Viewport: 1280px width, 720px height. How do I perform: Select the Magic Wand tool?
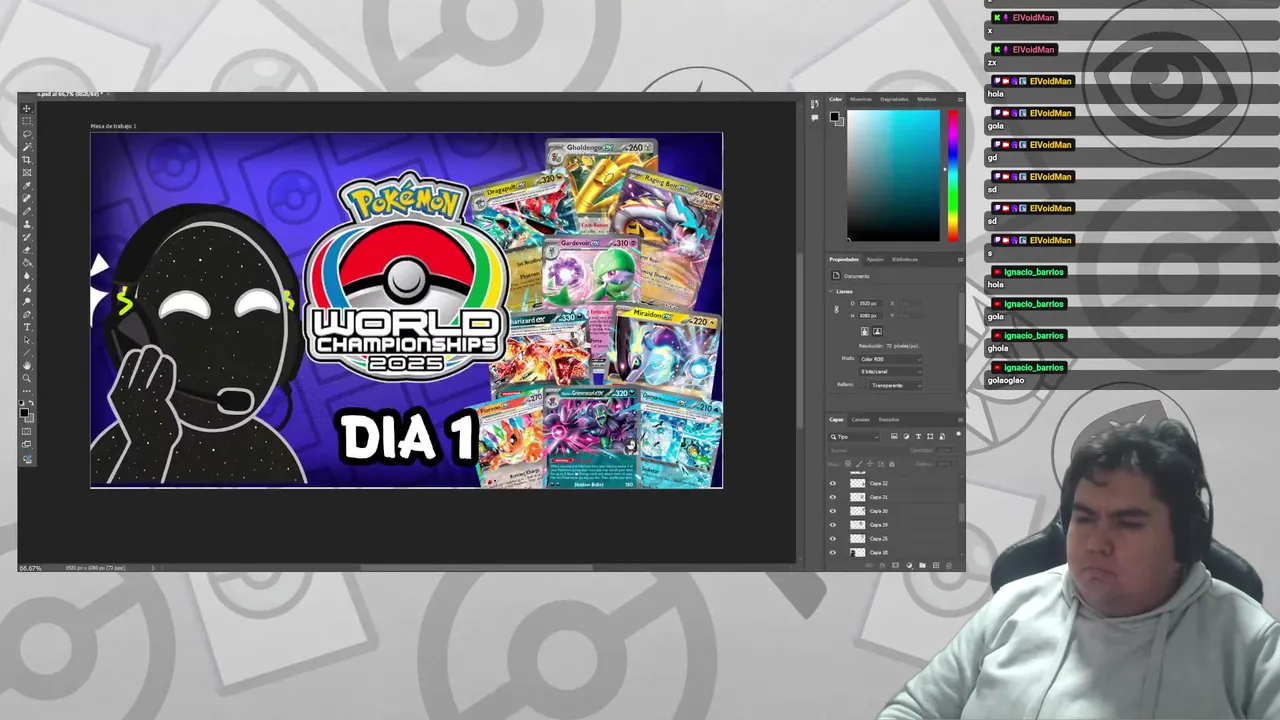[27, 146]
